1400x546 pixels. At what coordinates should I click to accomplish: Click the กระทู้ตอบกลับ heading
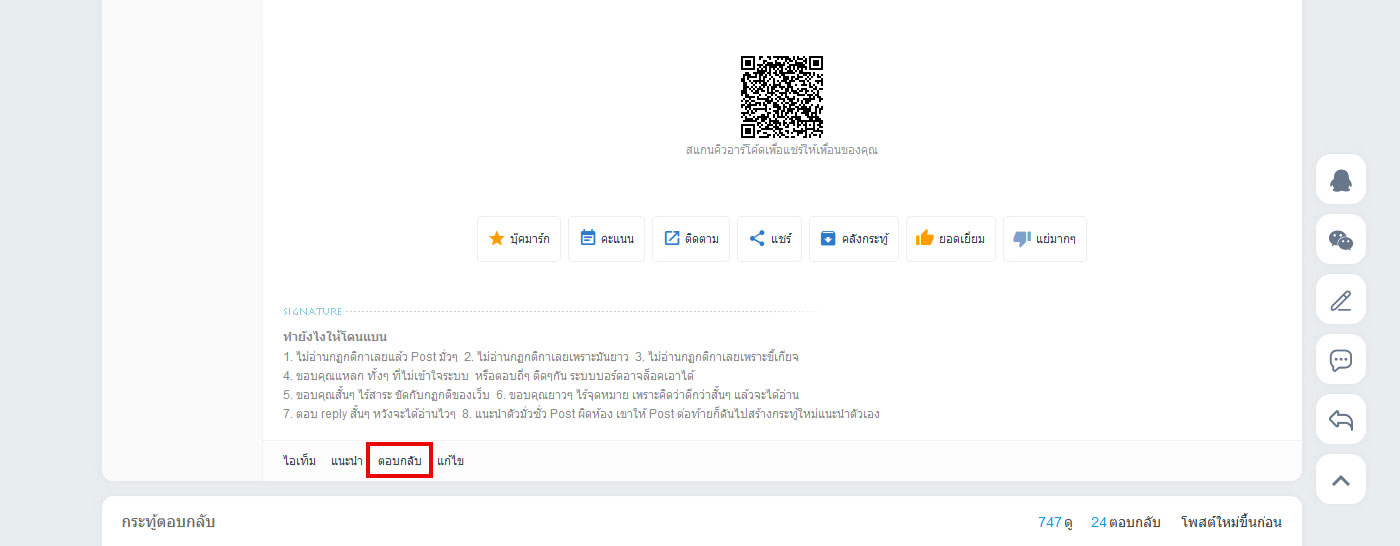[x=168, y=522]
